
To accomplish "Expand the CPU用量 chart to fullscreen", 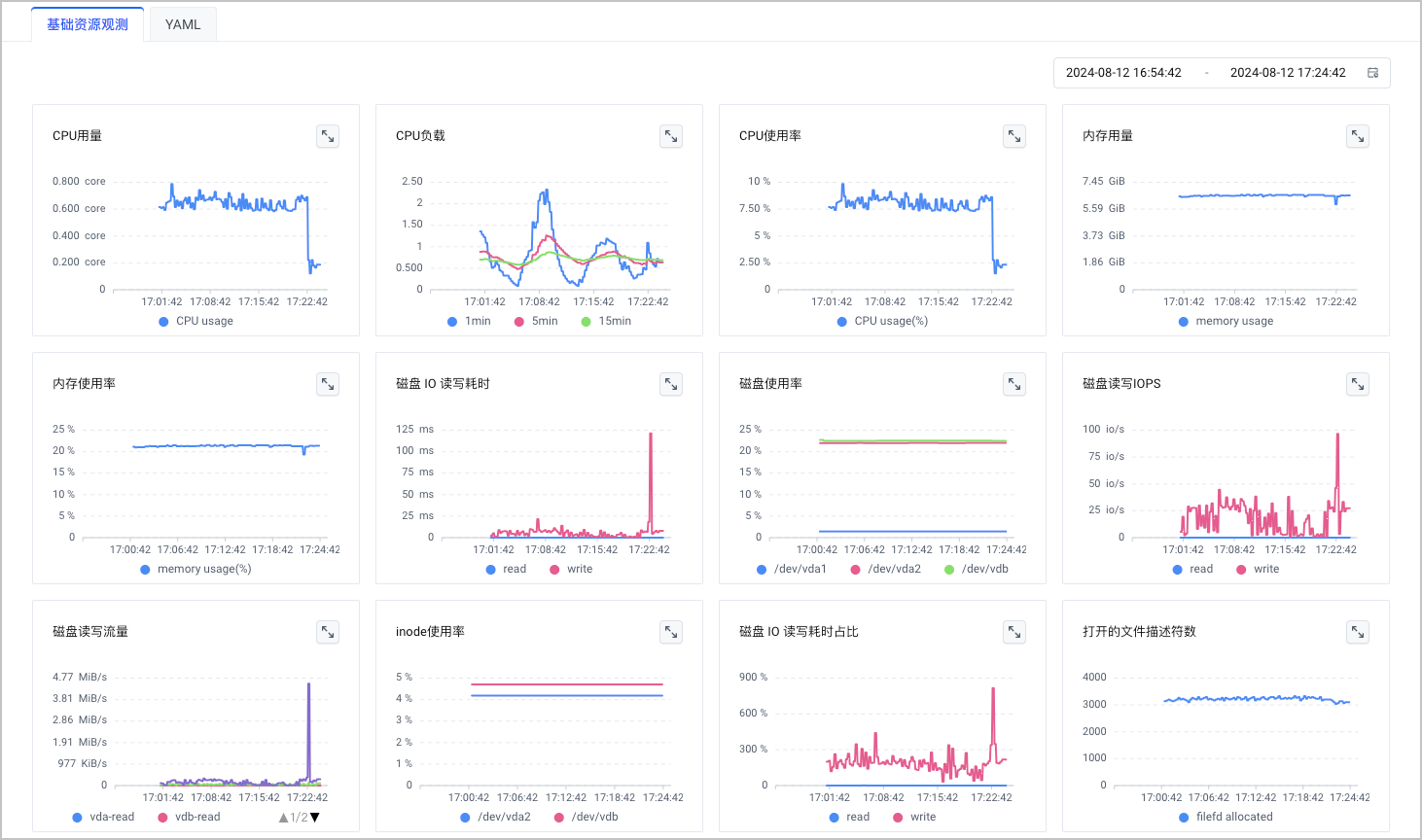I will coord(328,137).
